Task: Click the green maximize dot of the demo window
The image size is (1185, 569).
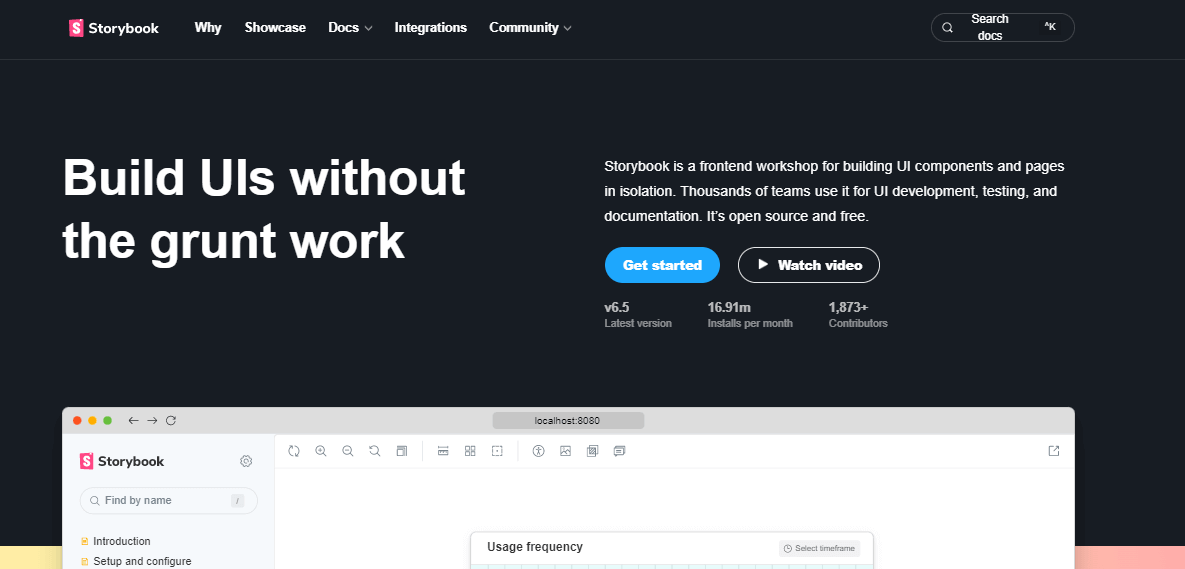Action: coord(107,420)
